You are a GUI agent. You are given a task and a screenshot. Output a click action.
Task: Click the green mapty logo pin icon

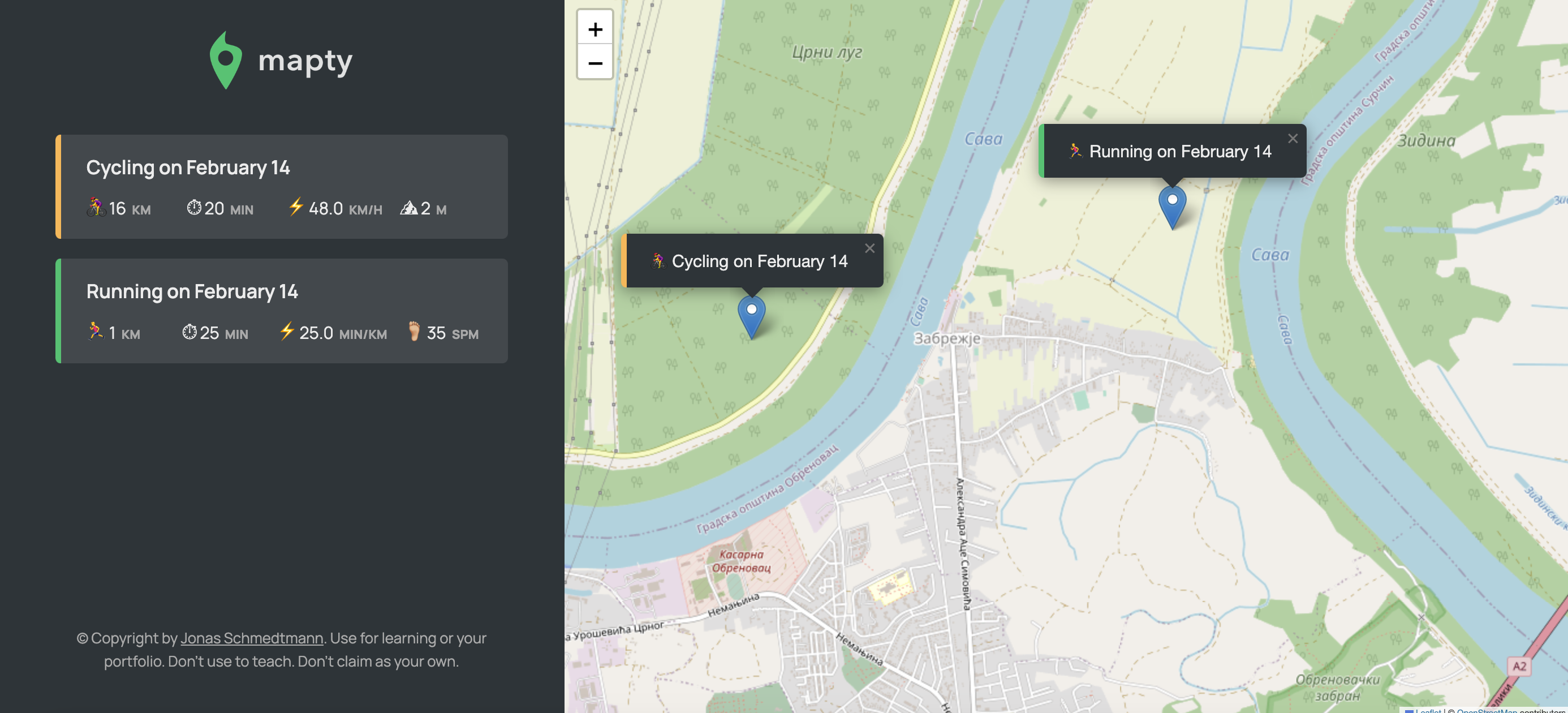(226, 61)
